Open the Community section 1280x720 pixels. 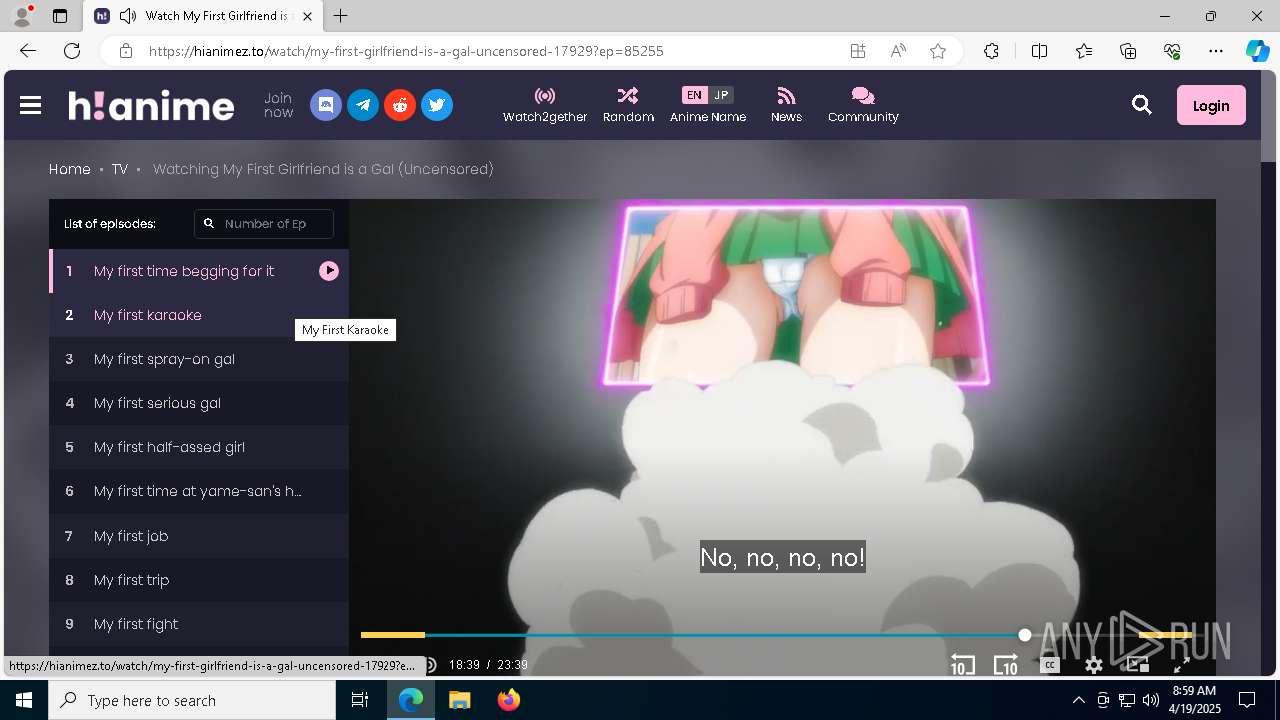point(863,105)
